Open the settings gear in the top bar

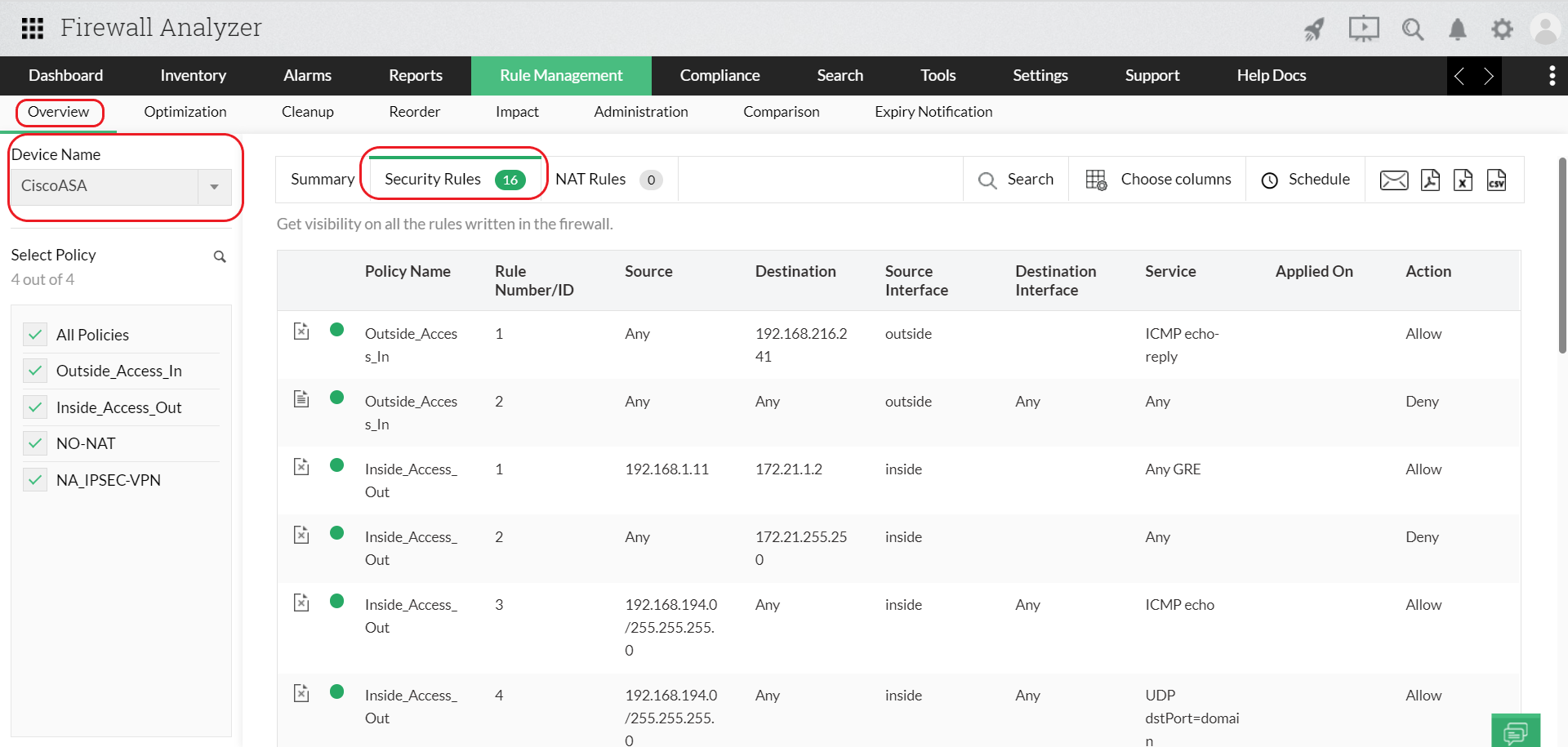point(1502,29)
